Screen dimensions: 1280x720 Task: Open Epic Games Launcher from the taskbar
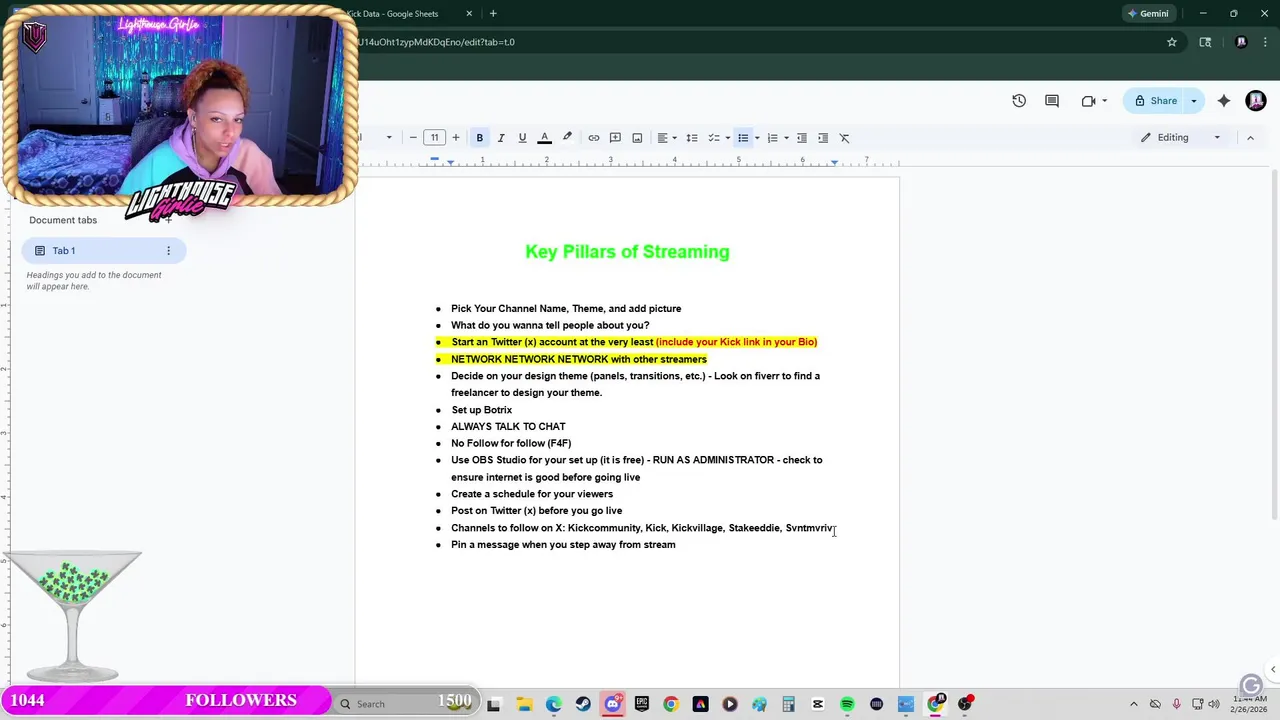642,704
